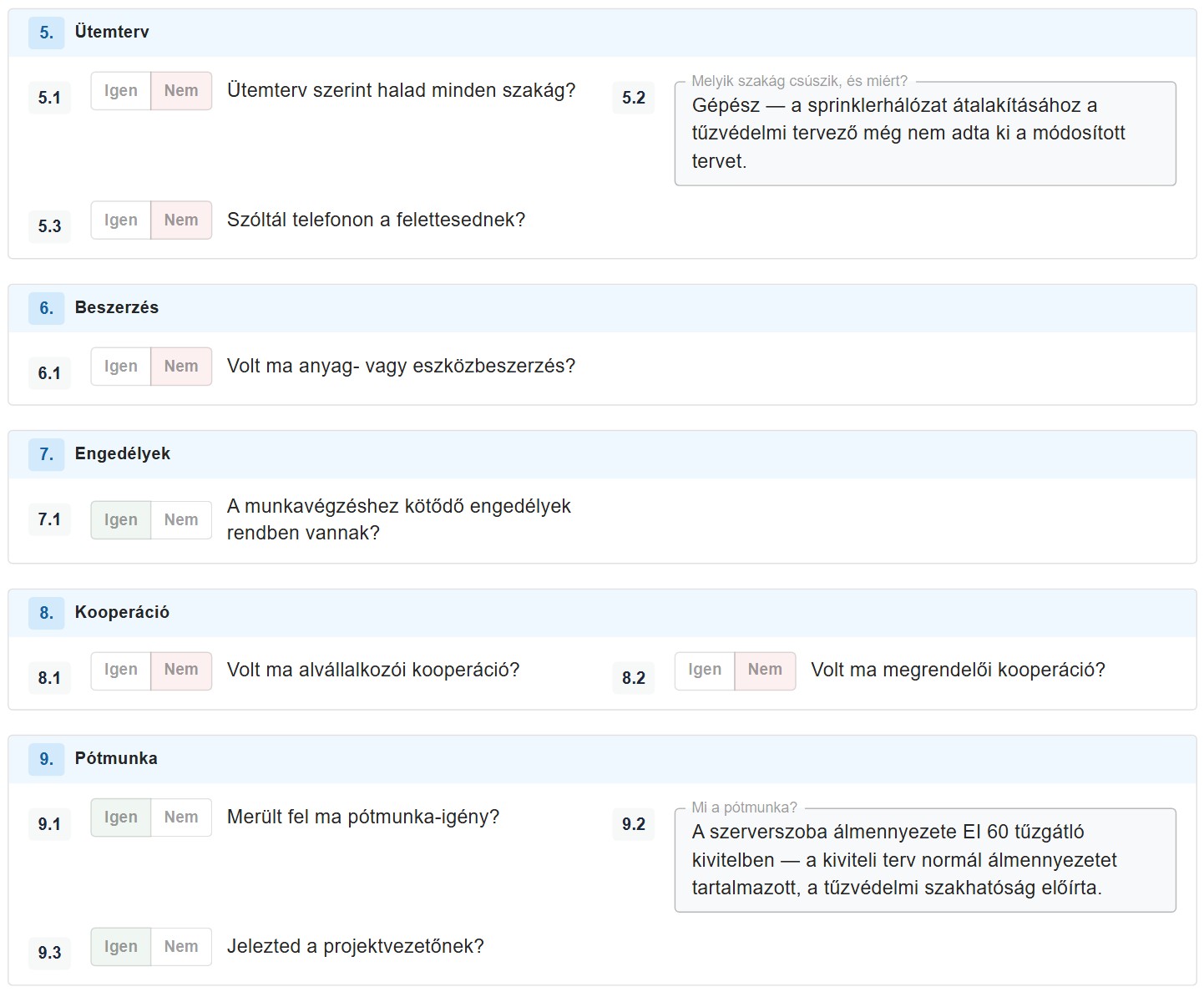
Task: Click the question number badge '6.1'
Action: pyautogui.click(x=49, y=373)
